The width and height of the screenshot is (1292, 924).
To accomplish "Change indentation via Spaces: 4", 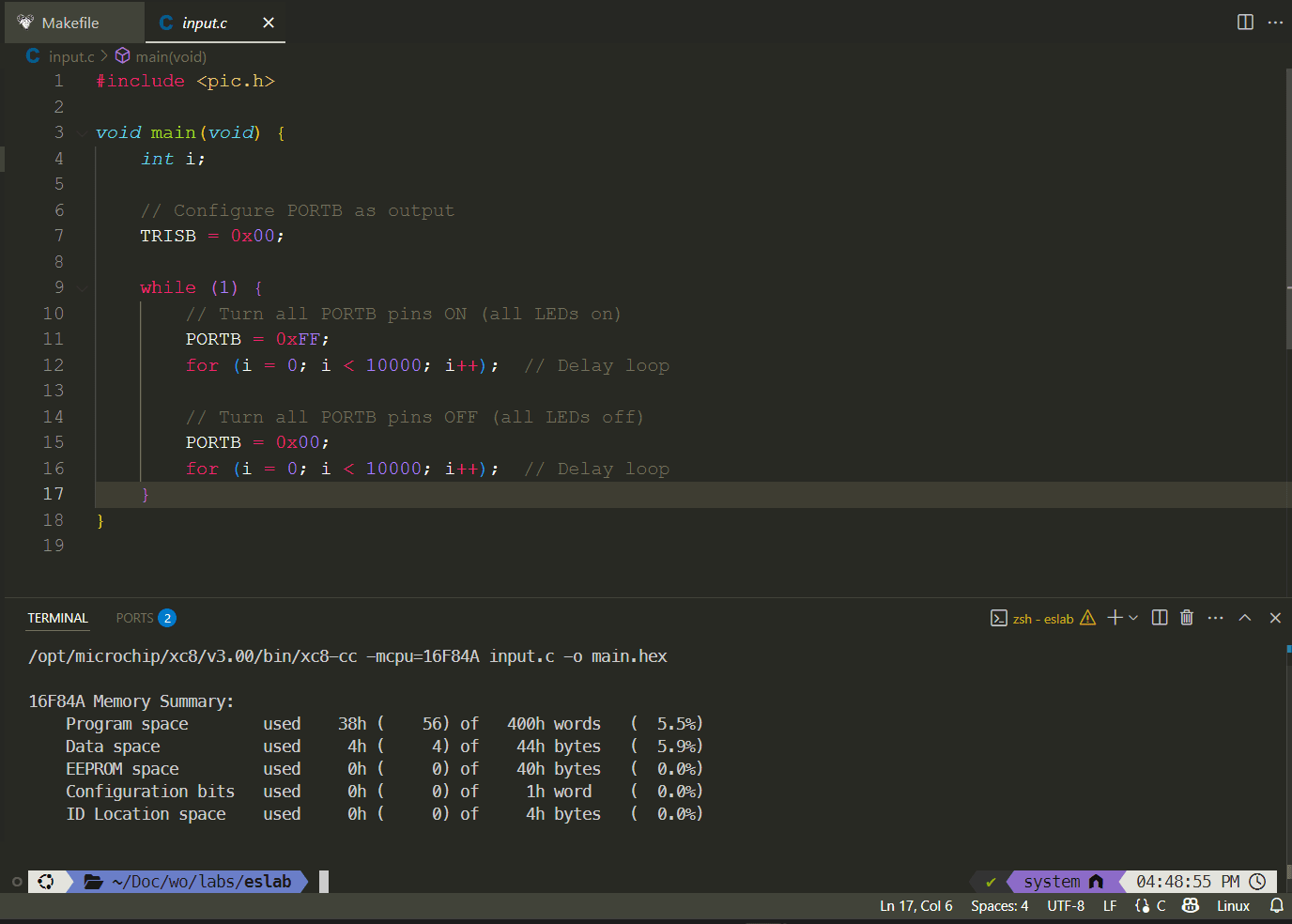I will coord(999,906).
